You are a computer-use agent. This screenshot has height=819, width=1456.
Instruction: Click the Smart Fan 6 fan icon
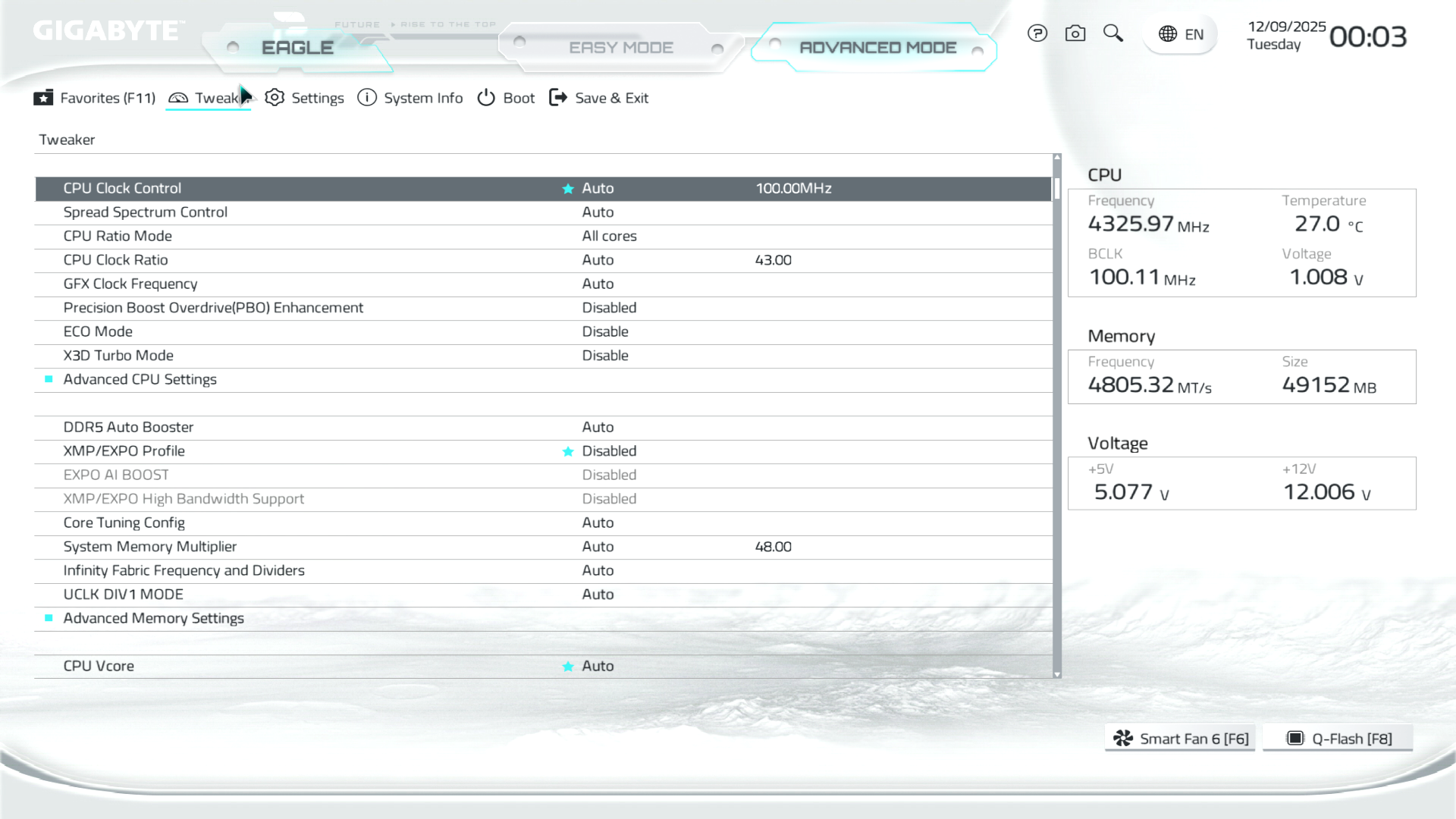pos(1123,739)
